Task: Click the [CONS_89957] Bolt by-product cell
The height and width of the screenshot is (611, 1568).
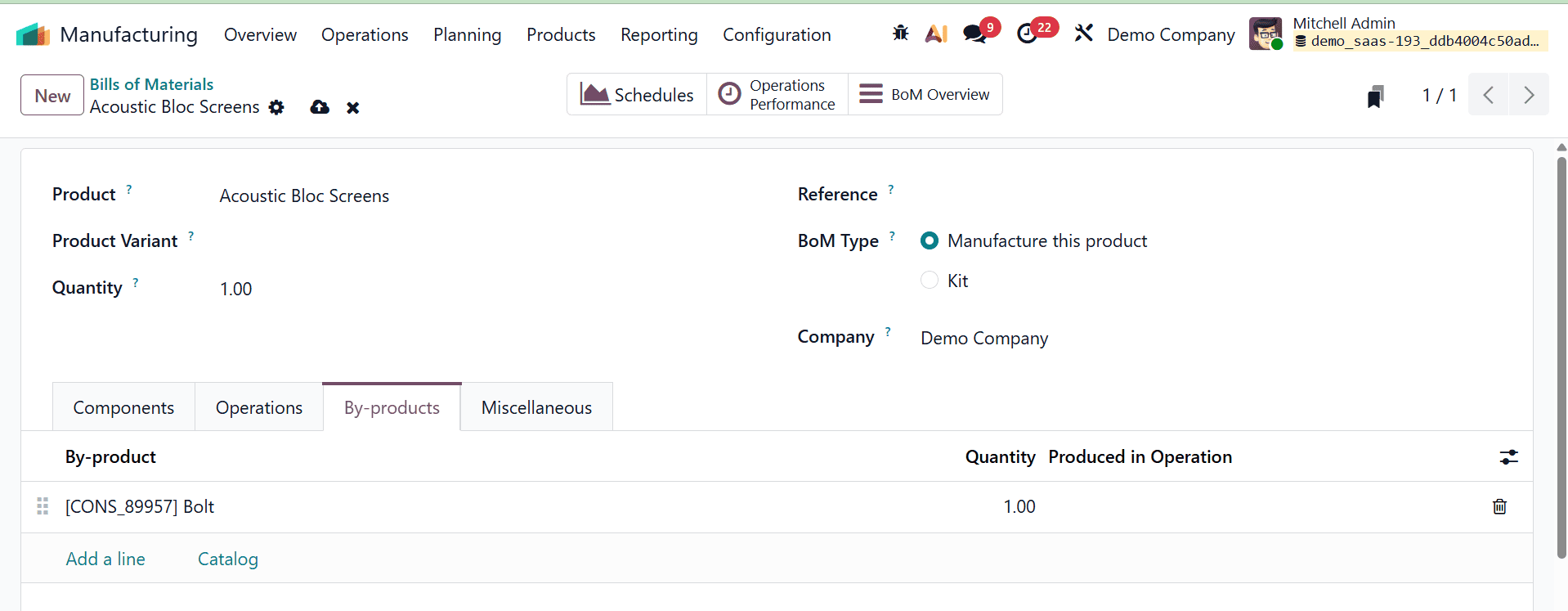Action: click(140, 506)
